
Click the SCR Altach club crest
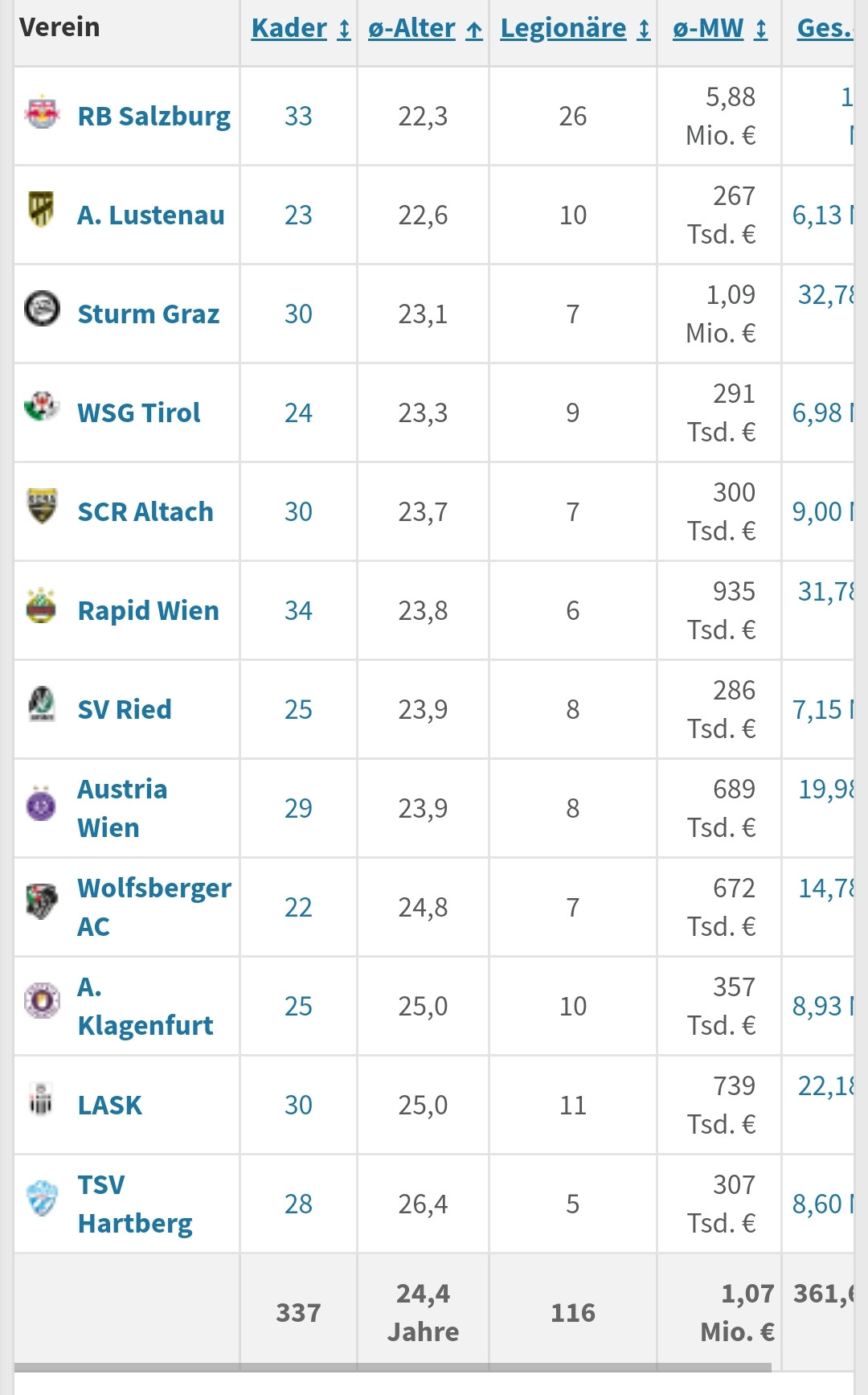42,506
